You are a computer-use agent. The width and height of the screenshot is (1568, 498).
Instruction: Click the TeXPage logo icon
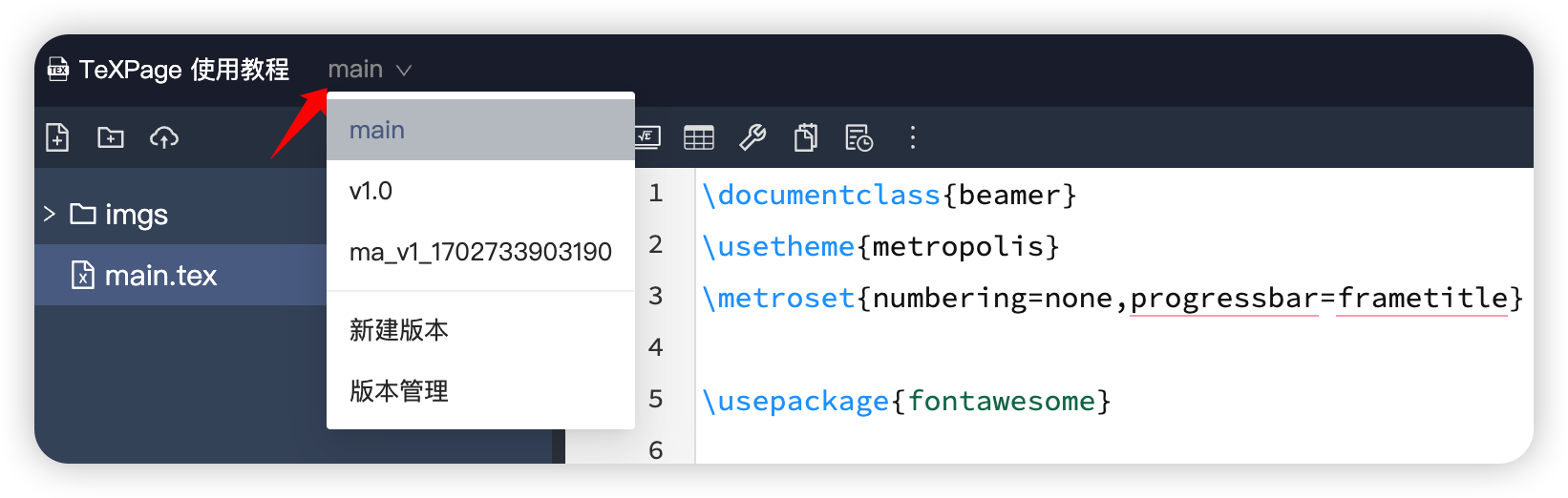(58, 70)
